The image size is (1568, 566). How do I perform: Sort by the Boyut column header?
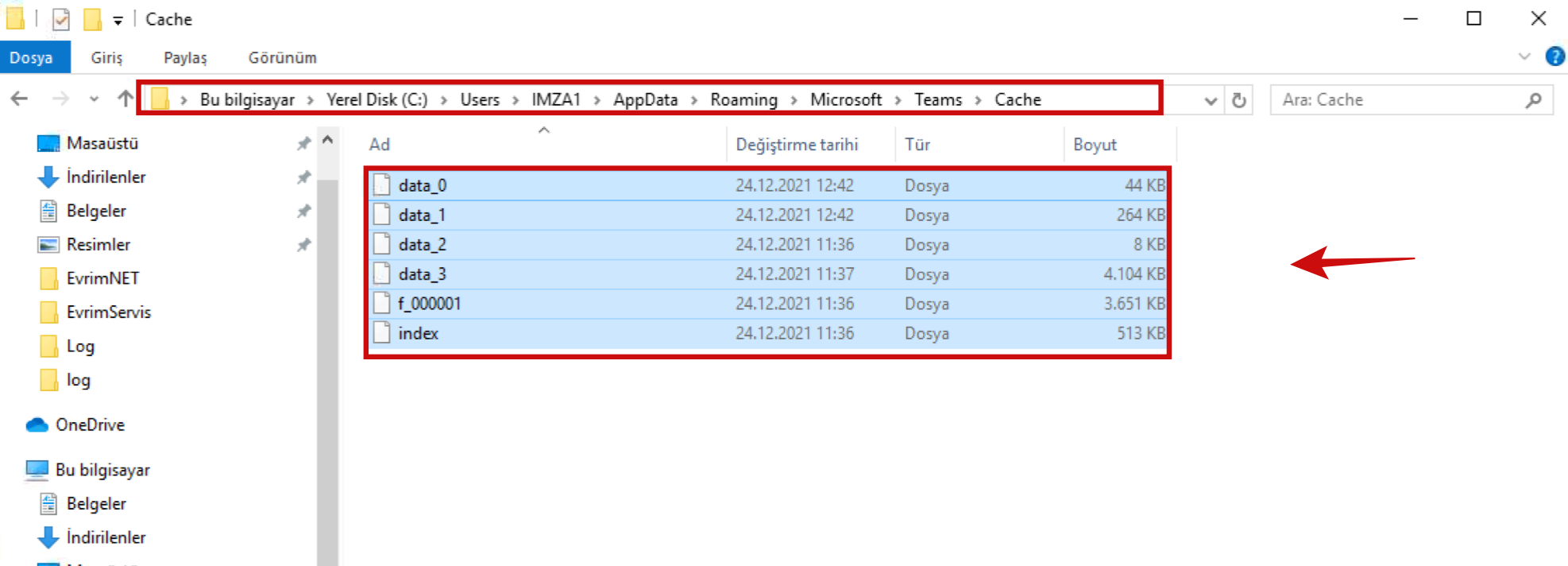1095,145
